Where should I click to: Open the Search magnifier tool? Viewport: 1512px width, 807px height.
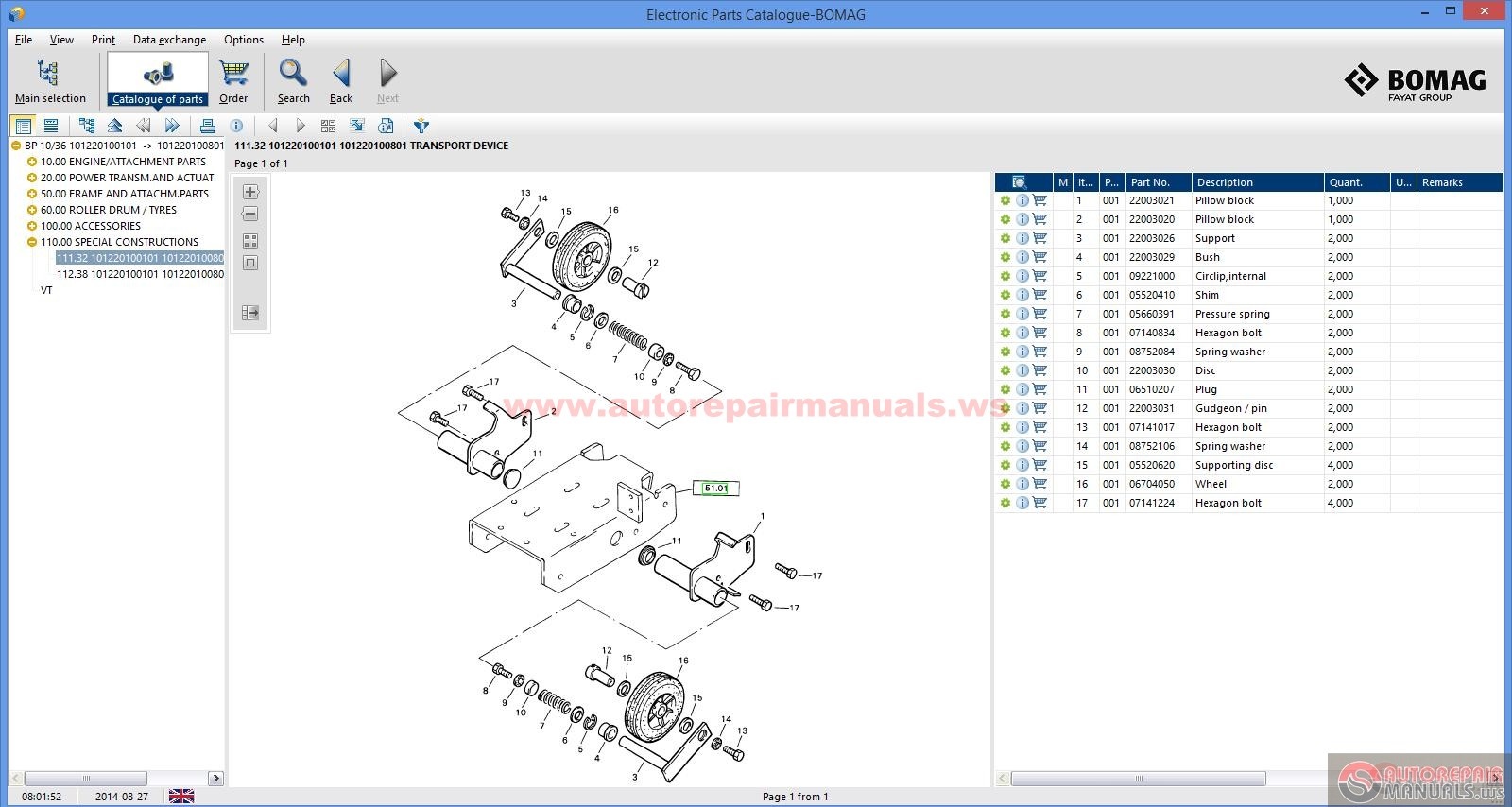(293, 80)
